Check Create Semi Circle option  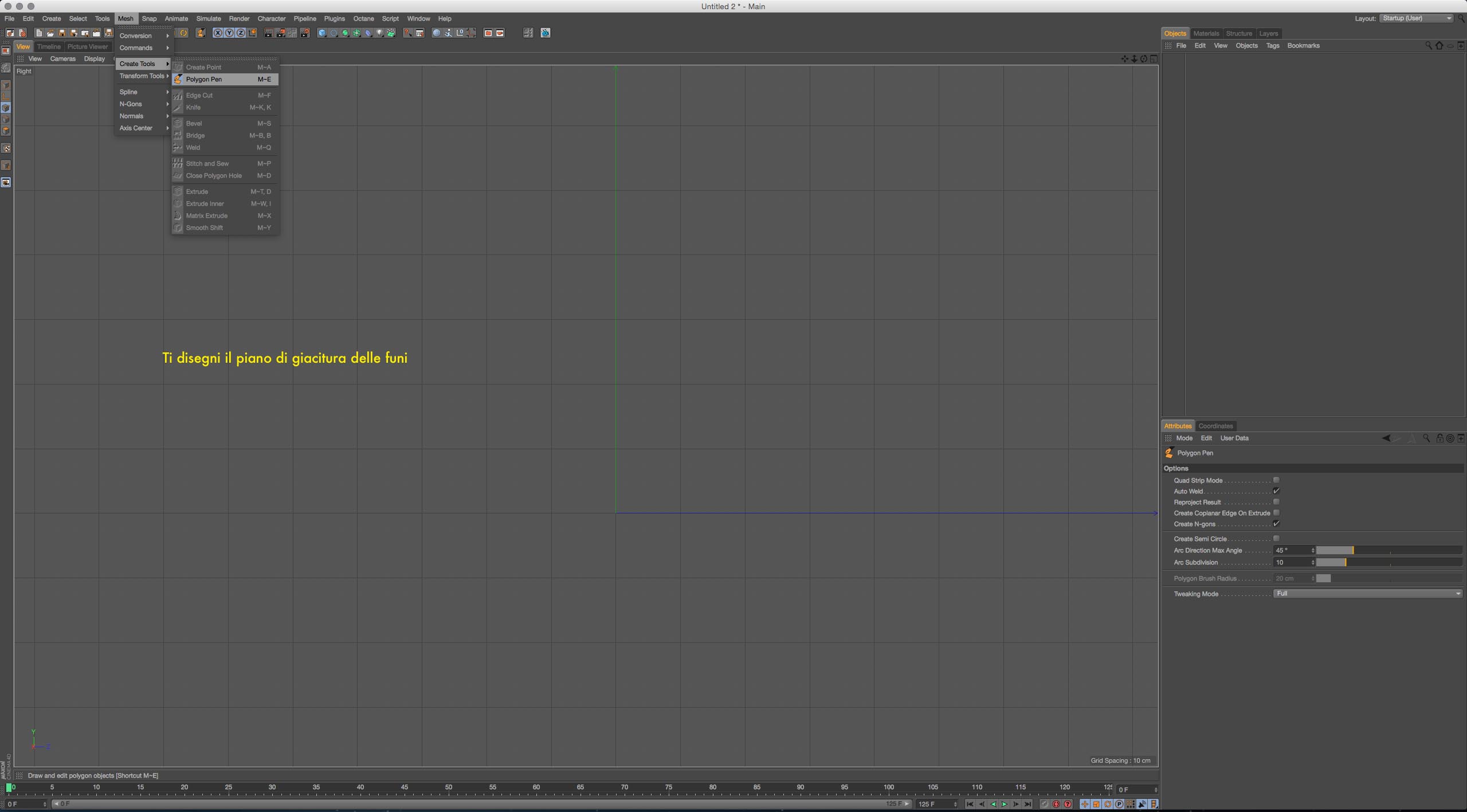click(1276, 539)
